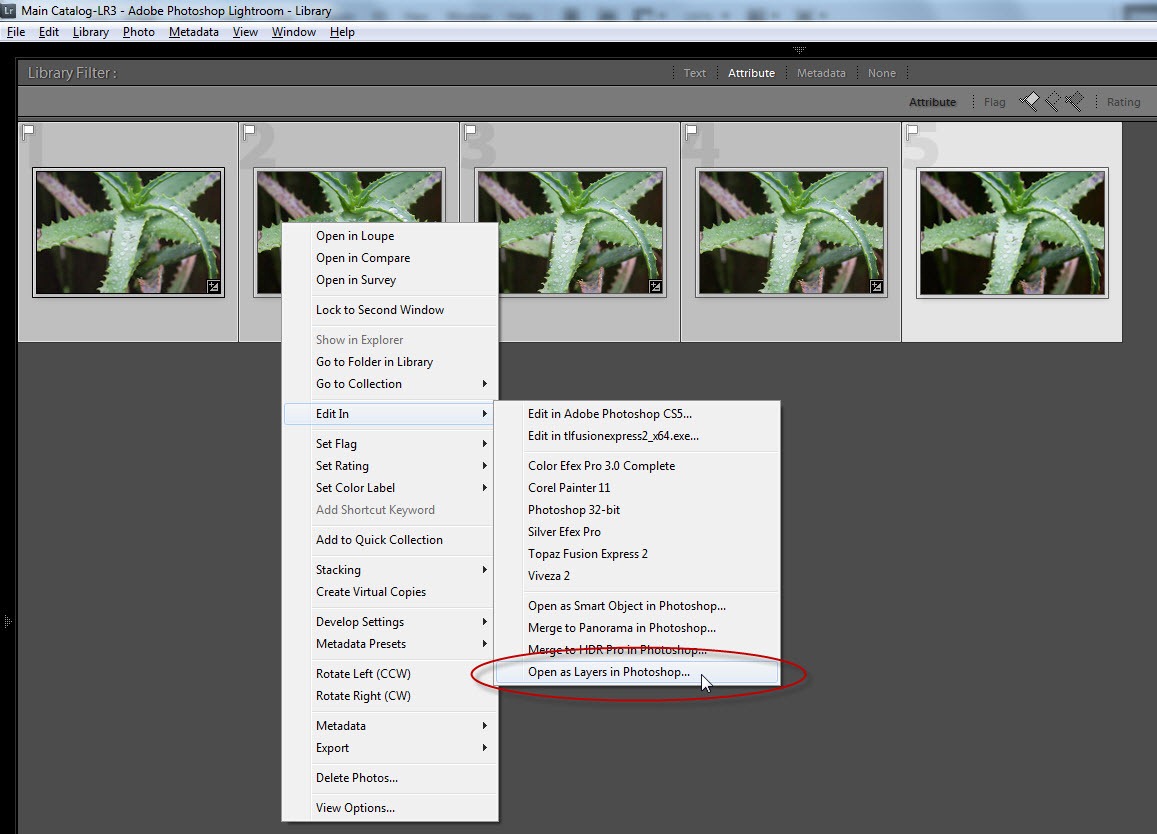The image size is (1157, 834).
Task: Expand Metadata Presets submenu
Action: [390, 644]
